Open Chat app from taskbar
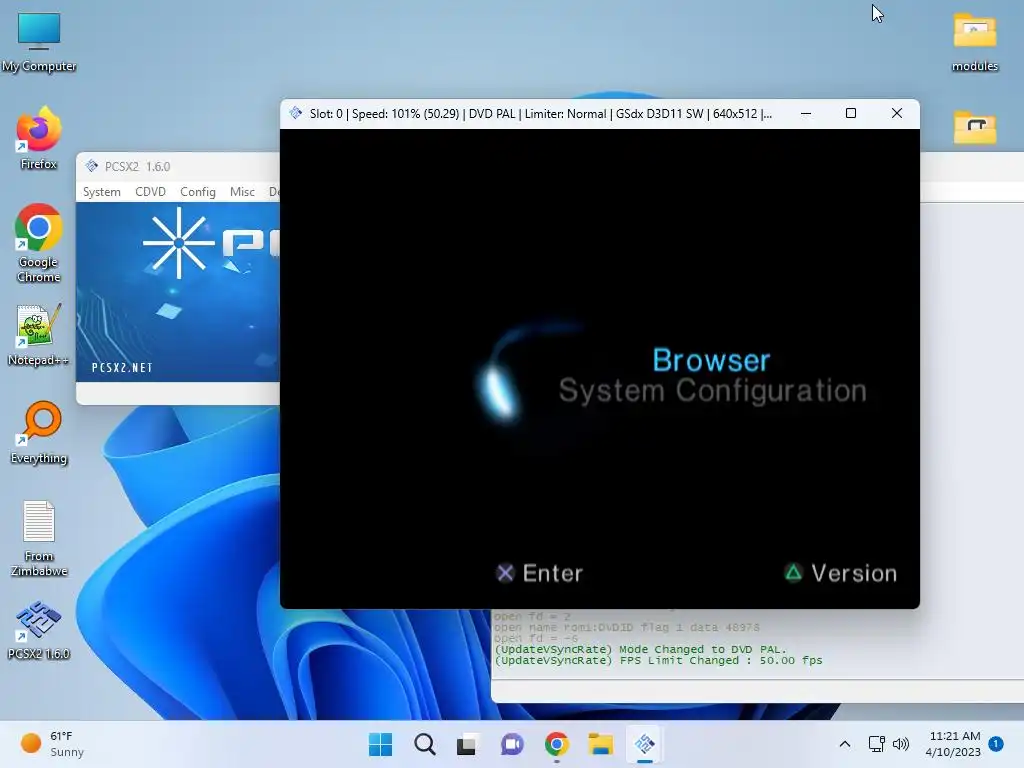The height and width of the screenshot is (768, 1024). point(512,744)
